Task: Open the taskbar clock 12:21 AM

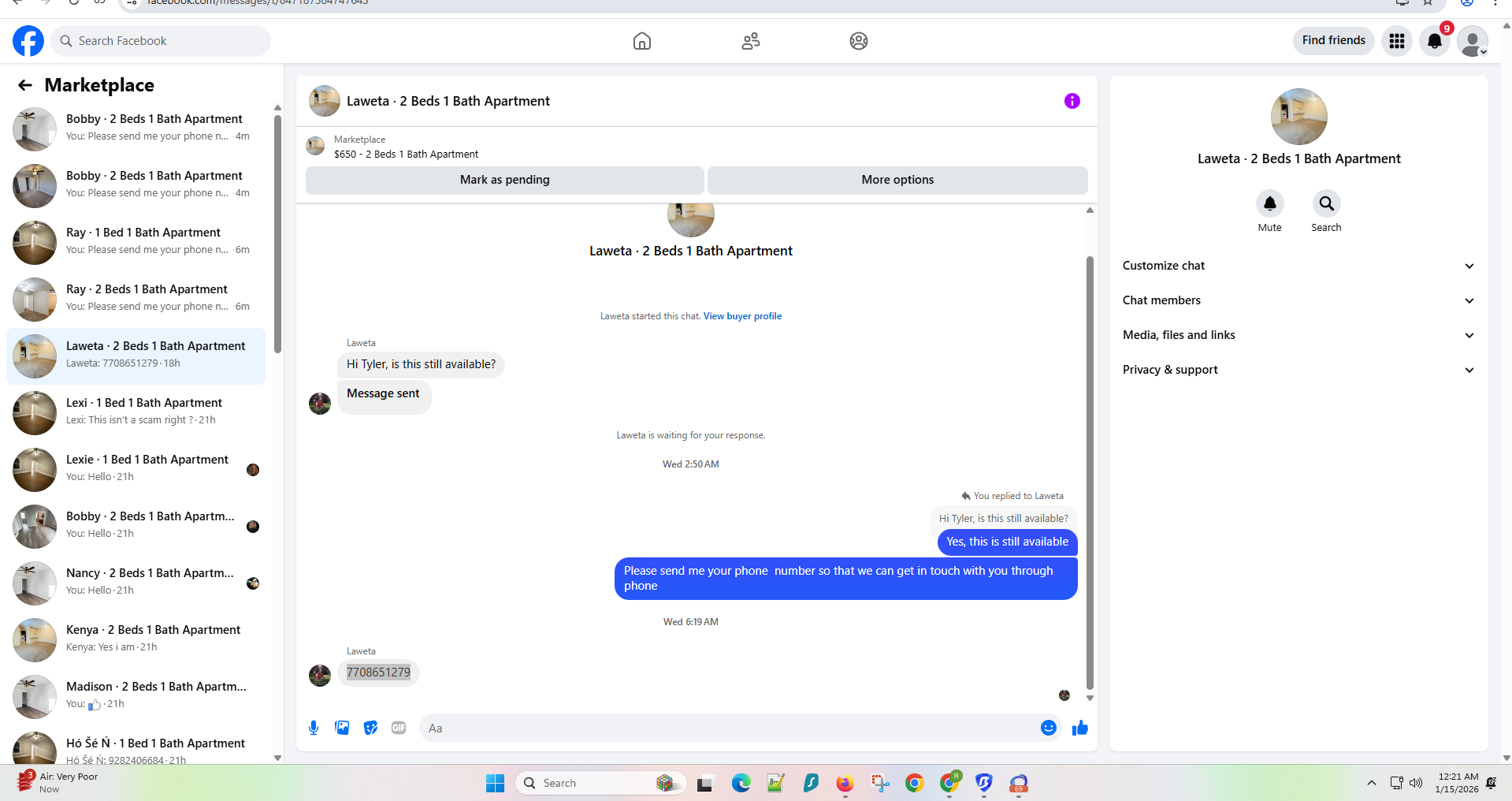Action: tap(1457, 783)
